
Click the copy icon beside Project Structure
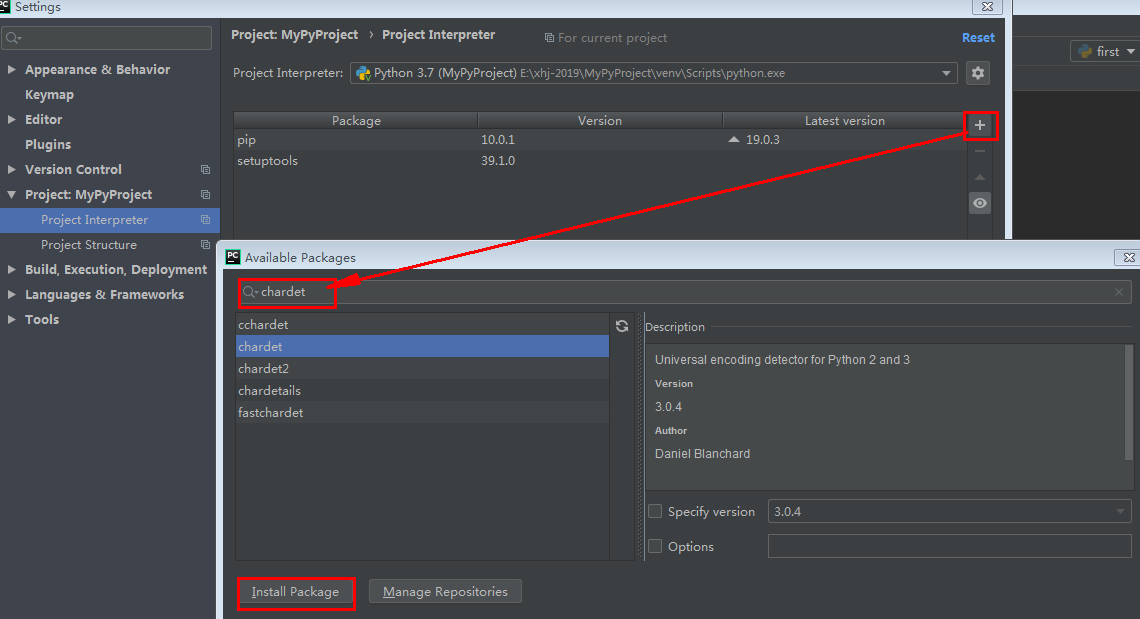(x=205, y=244)
